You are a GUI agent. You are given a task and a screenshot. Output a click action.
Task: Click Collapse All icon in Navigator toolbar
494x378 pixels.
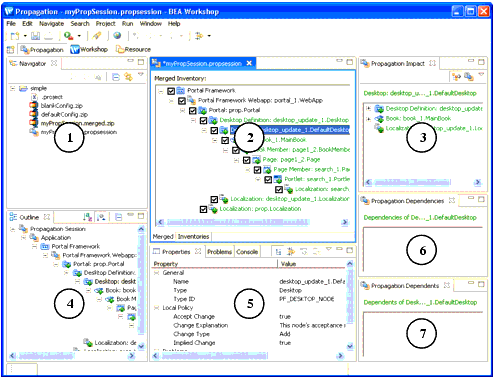116,77
